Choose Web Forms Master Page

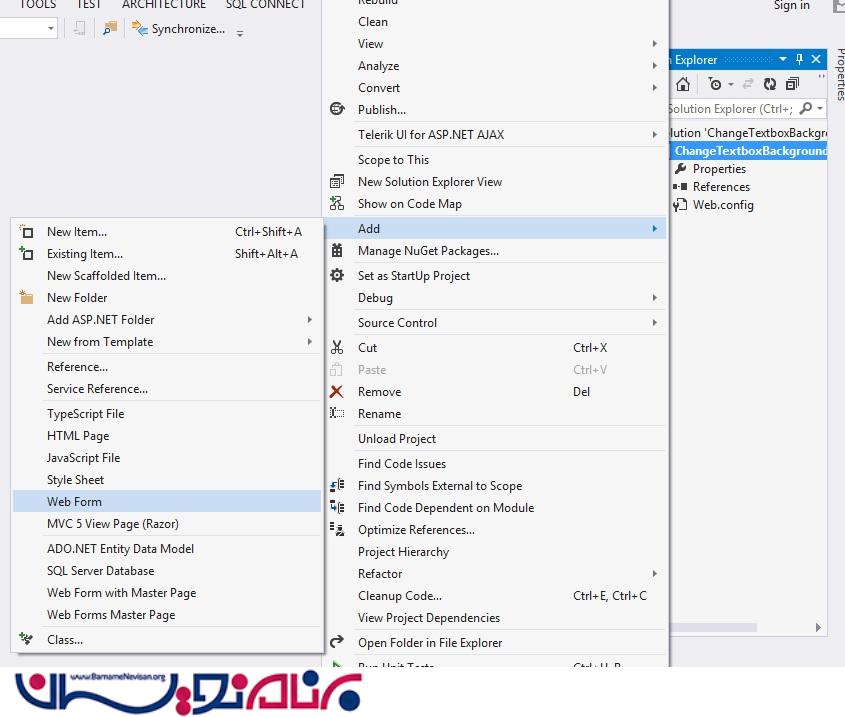pyautogui.click(x=167, y=615)
